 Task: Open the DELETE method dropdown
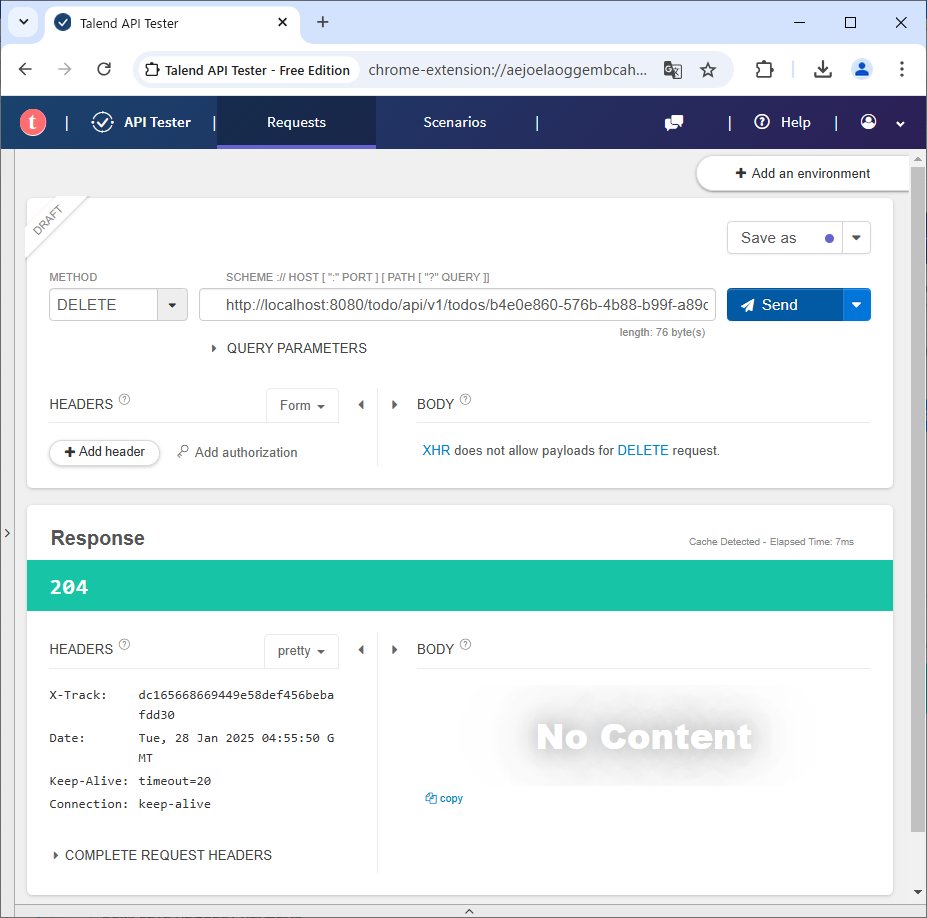172,305
